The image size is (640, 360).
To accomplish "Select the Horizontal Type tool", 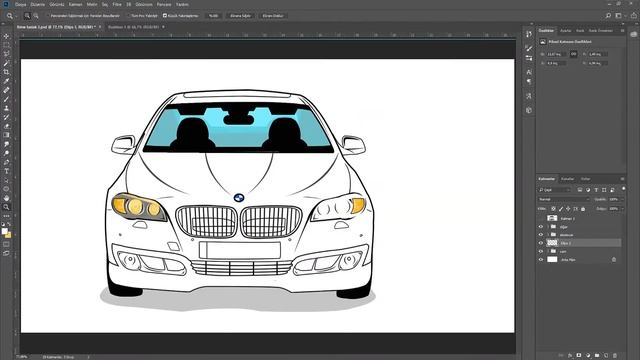I will [x=6, y=171].
